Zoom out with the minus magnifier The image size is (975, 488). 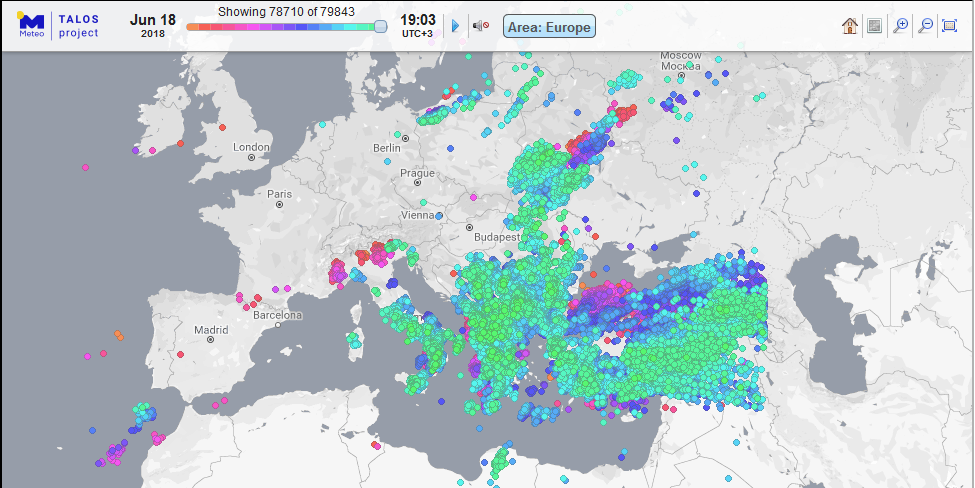925,26
